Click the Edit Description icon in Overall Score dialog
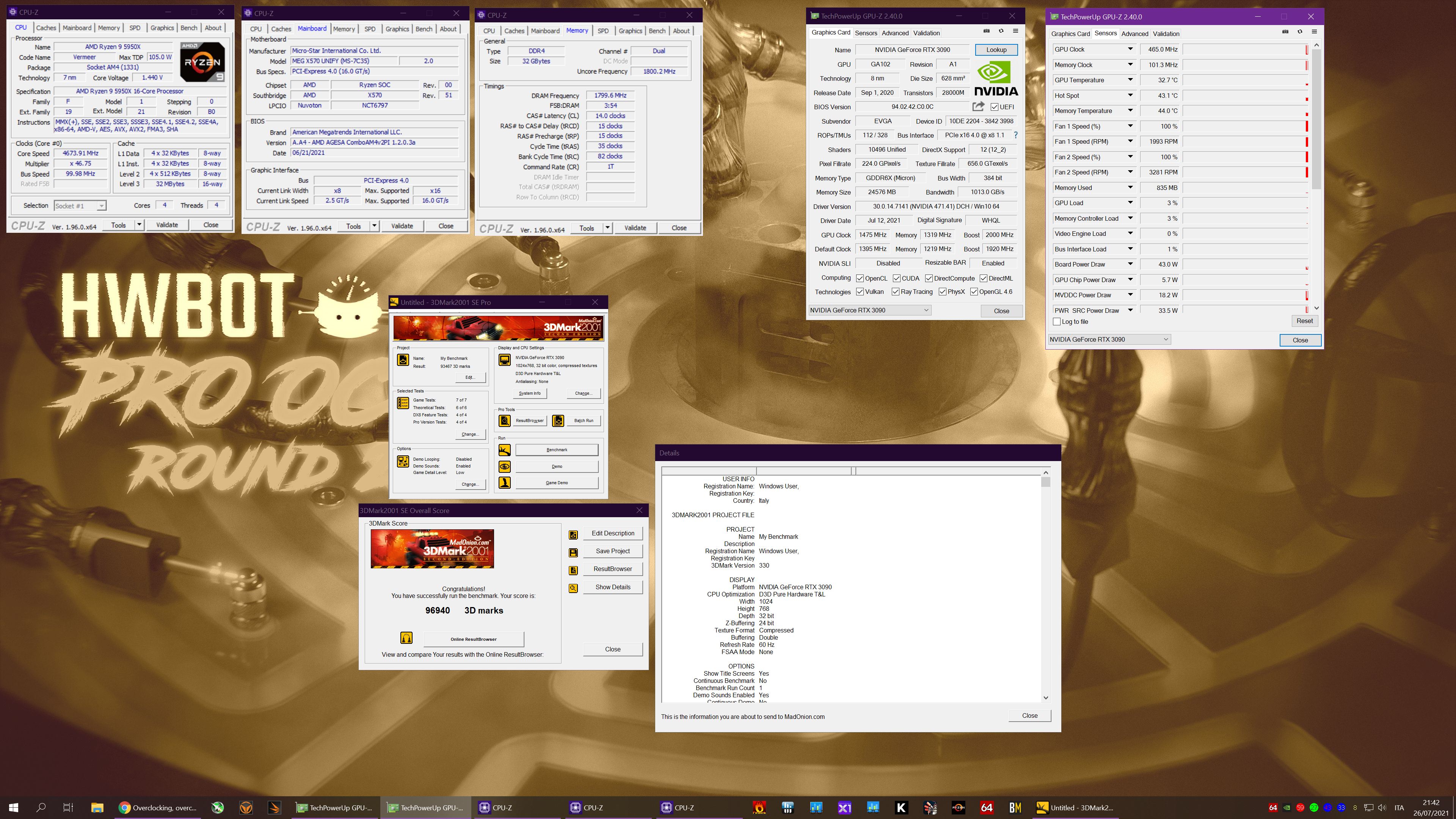The height and width of the screenshot is (819, 1456). (x=573, y=535)
